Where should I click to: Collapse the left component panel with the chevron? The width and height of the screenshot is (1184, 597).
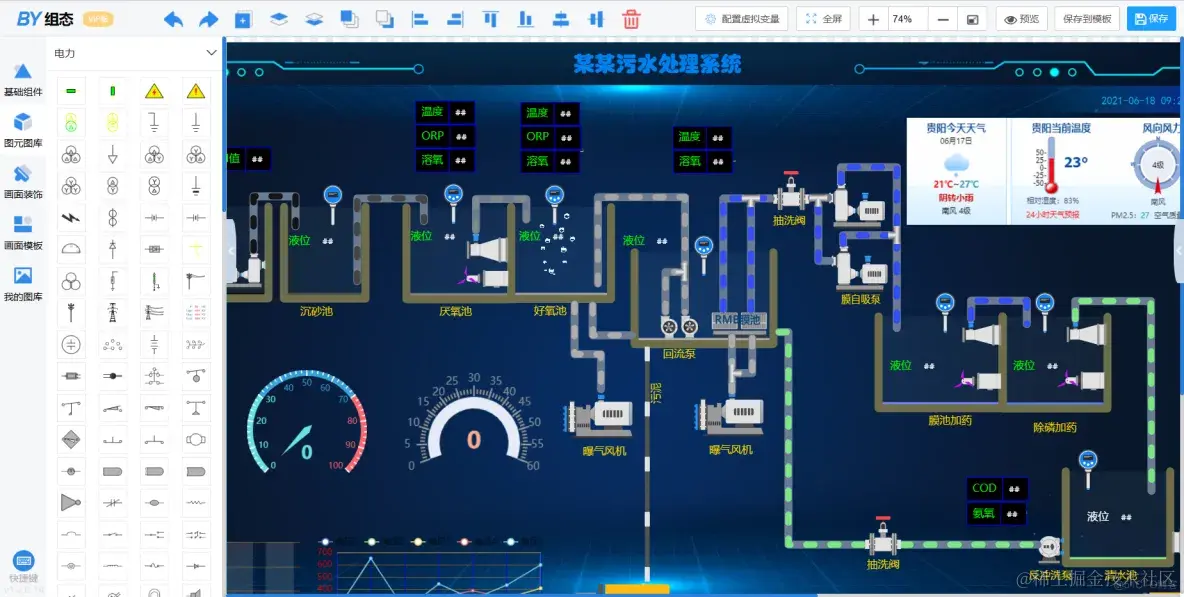pos(229,251)
